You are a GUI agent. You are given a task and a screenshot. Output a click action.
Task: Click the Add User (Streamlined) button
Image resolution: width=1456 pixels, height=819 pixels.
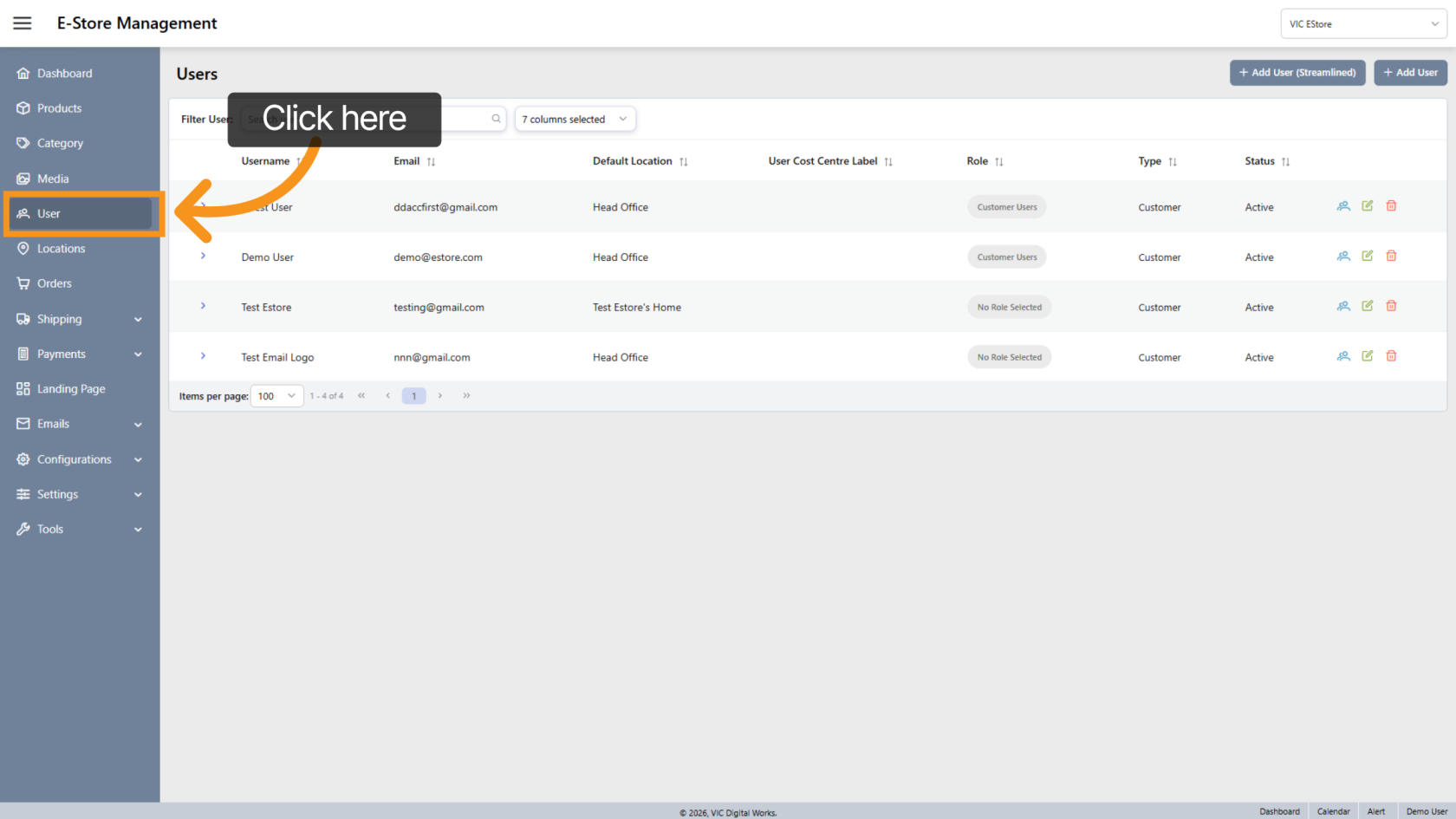click(1297, 73)
